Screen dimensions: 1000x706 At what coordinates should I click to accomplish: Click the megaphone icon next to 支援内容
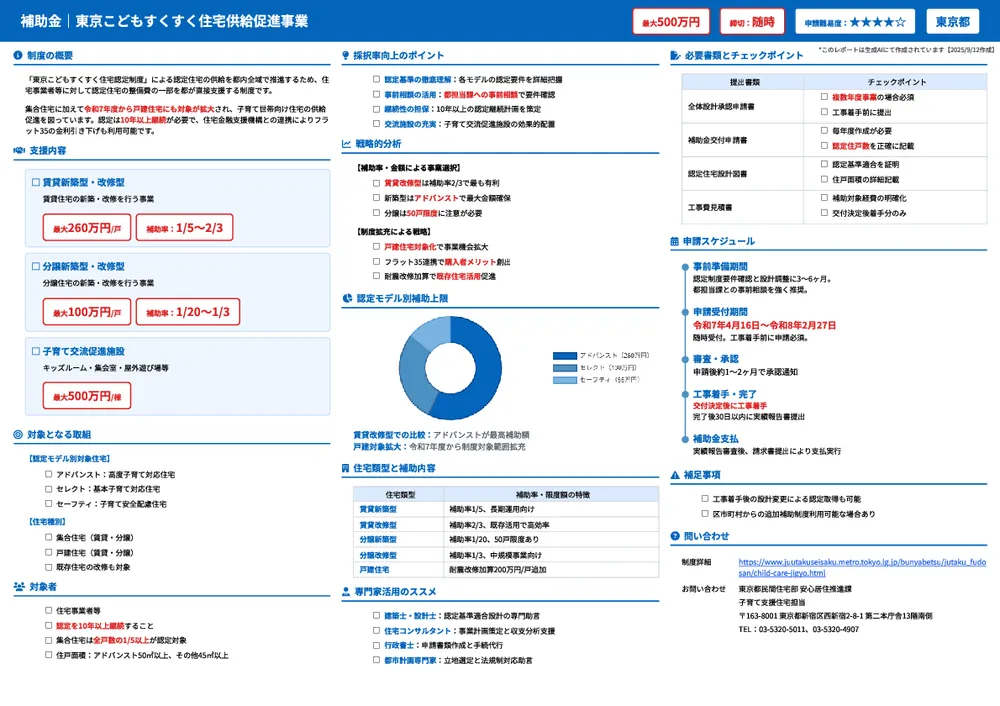[x=18, y=151]
